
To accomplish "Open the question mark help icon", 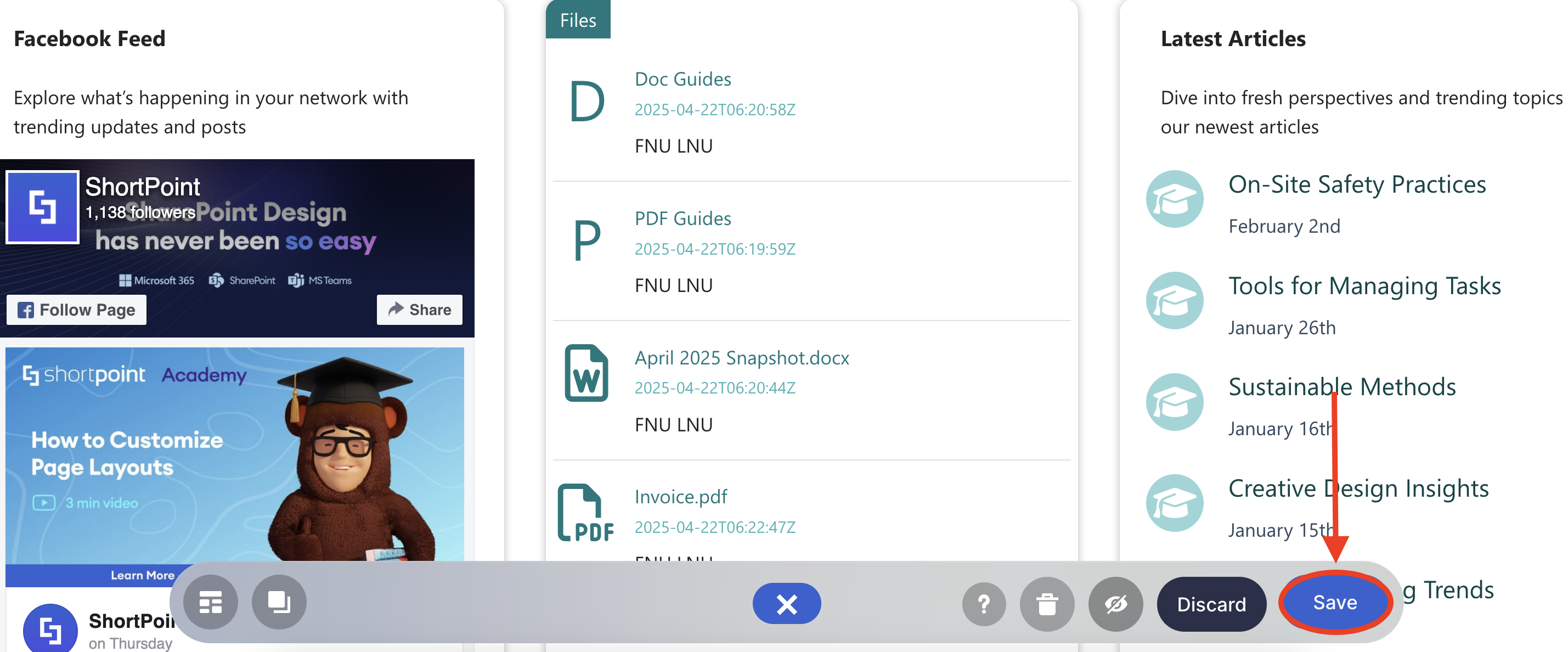I will [983, 603].
